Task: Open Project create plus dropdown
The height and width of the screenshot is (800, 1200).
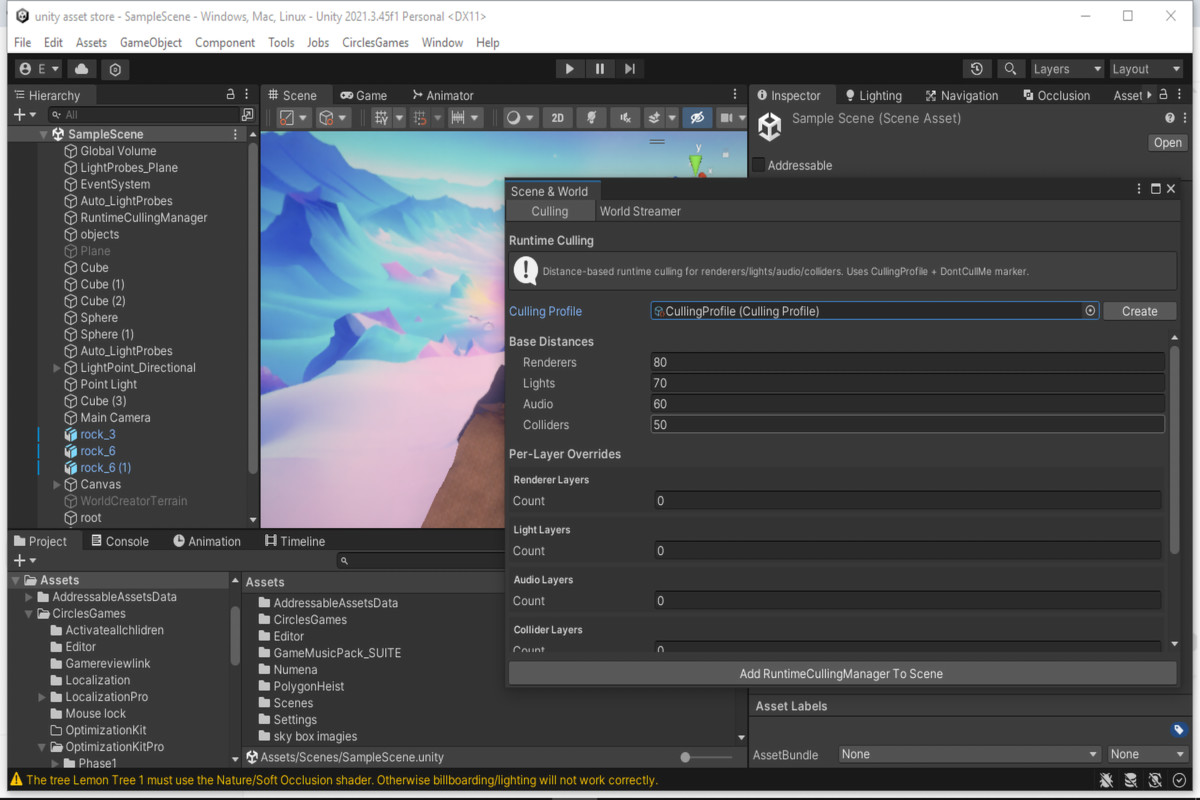Action: pos(25,561)
